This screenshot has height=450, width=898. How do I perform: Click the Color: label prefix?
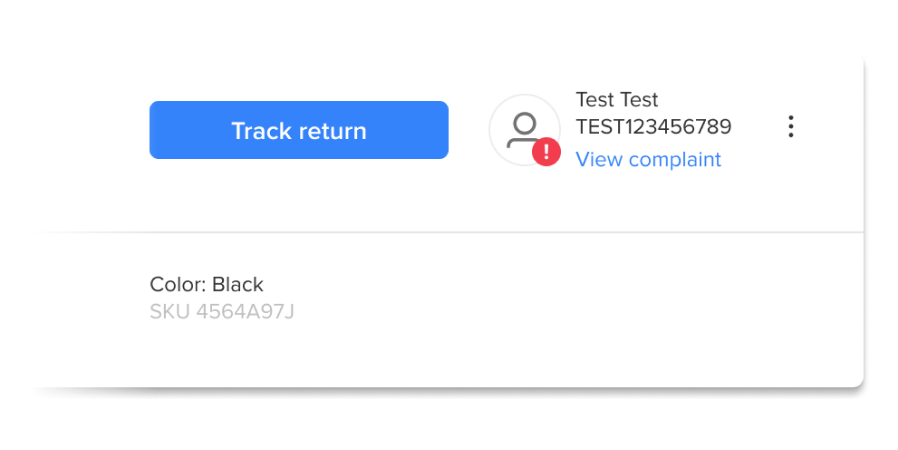178,285
